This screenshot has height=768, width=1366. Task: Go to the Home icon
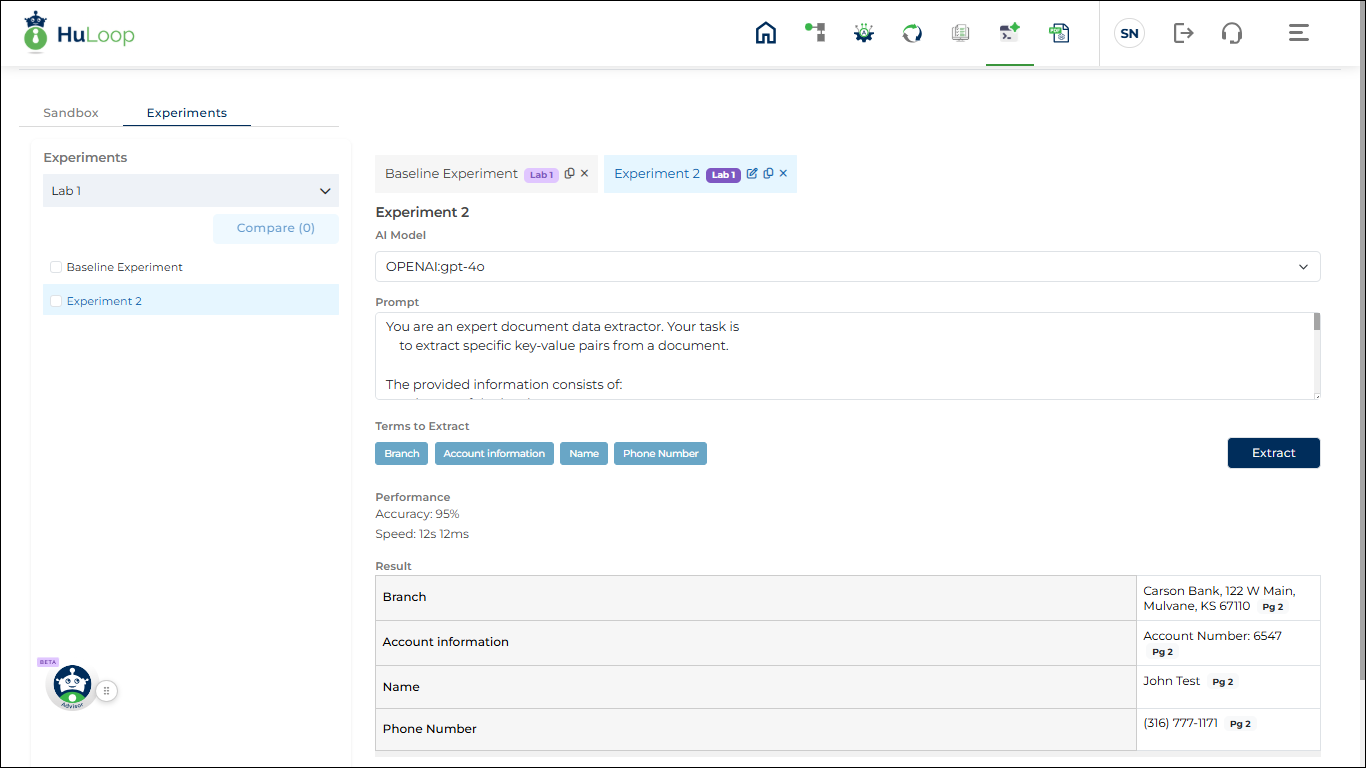[x=766, y=33]
